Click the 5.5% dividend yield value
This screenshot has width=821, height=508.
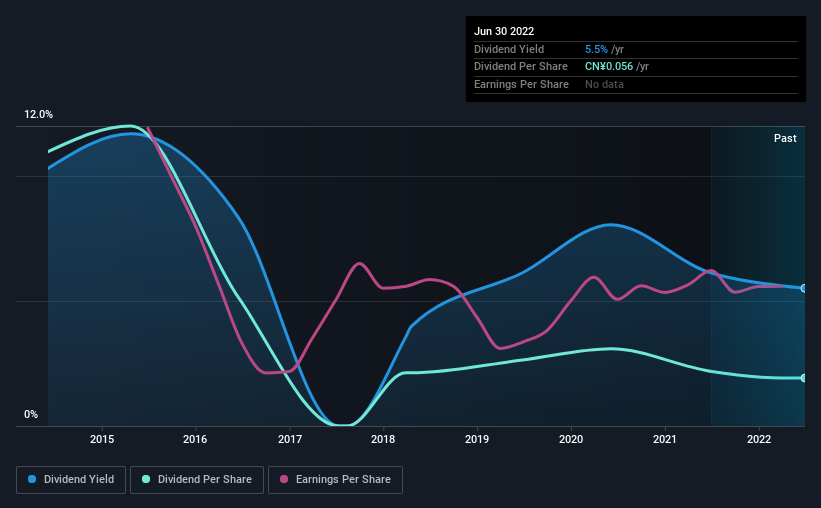pos(596,49)
